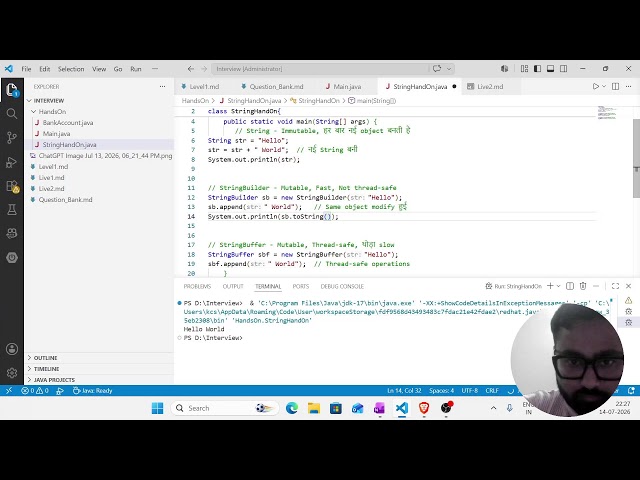Go back with the navigation arrow

[x=191, y=69]
